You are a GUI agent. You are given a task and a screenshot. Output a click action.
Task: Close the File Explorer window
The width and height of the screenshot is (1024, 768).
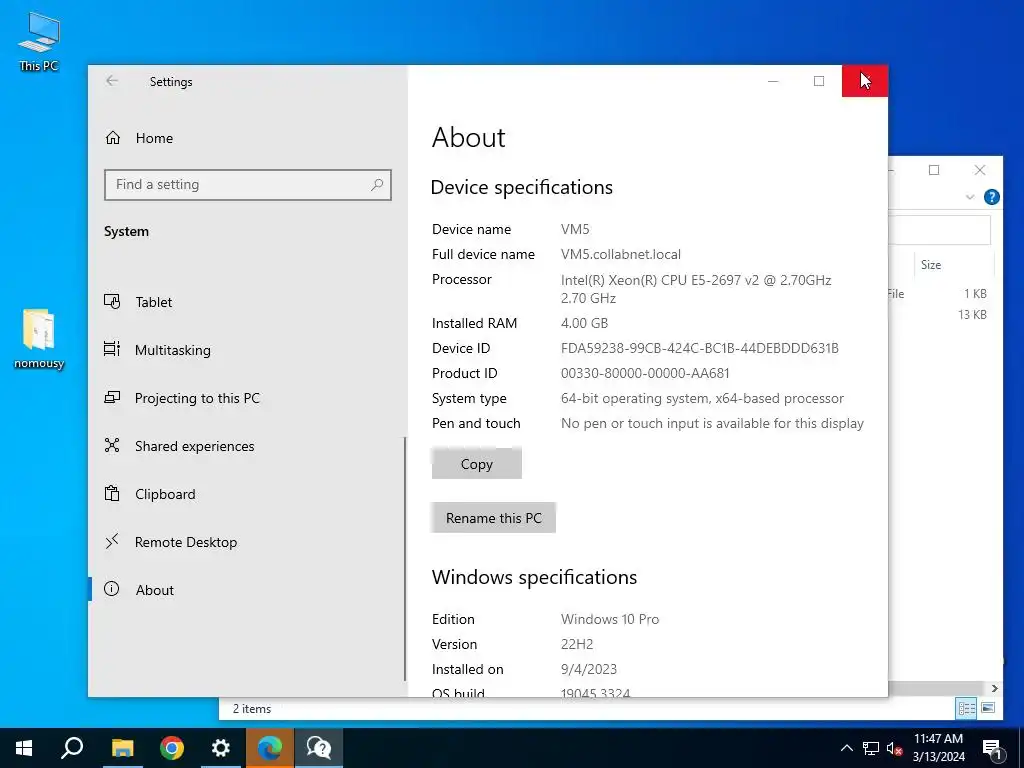[x=980, y=170]
